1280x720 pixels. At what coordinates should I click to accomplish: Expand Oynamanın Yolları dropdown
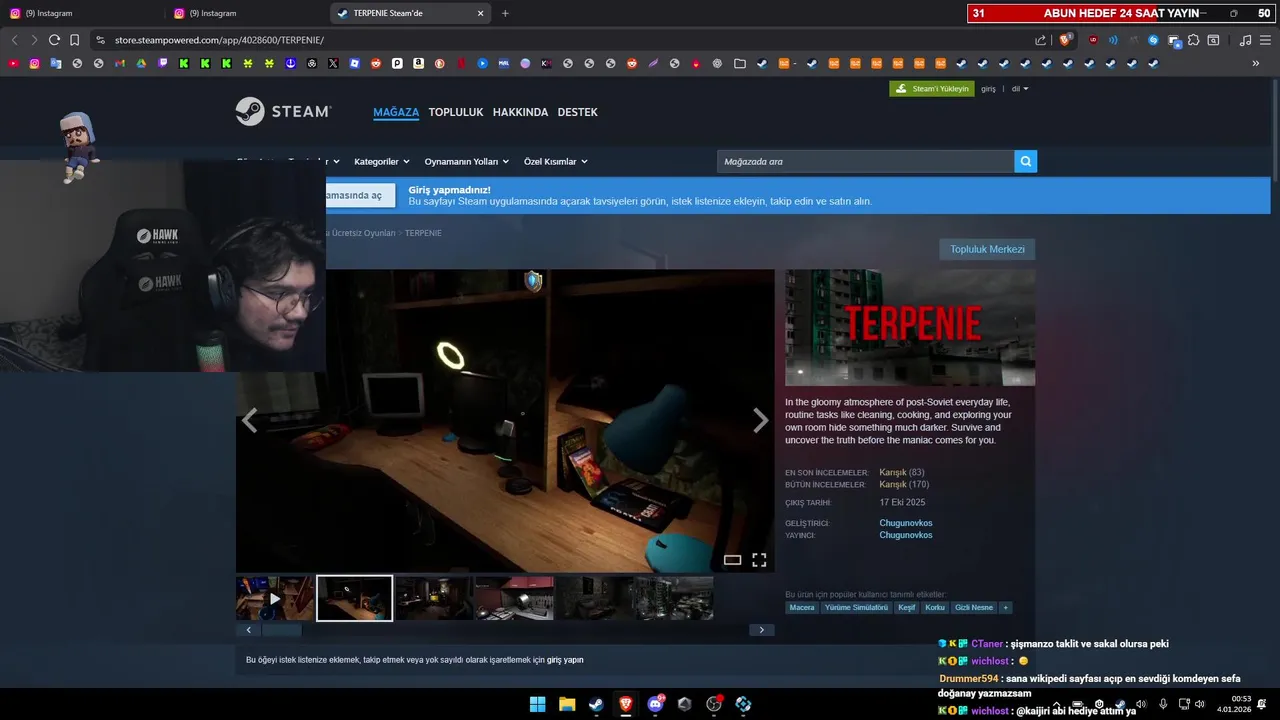[x=467, y=161]
